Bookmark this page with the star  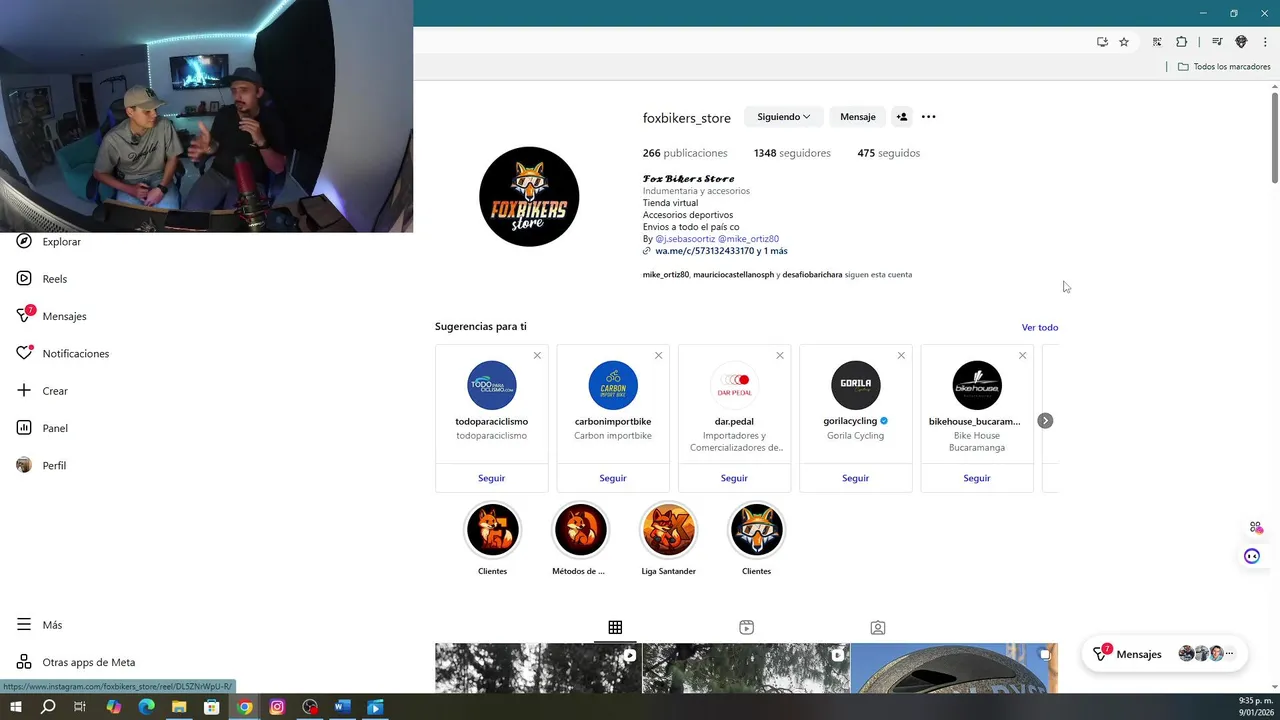point(1124,42)
